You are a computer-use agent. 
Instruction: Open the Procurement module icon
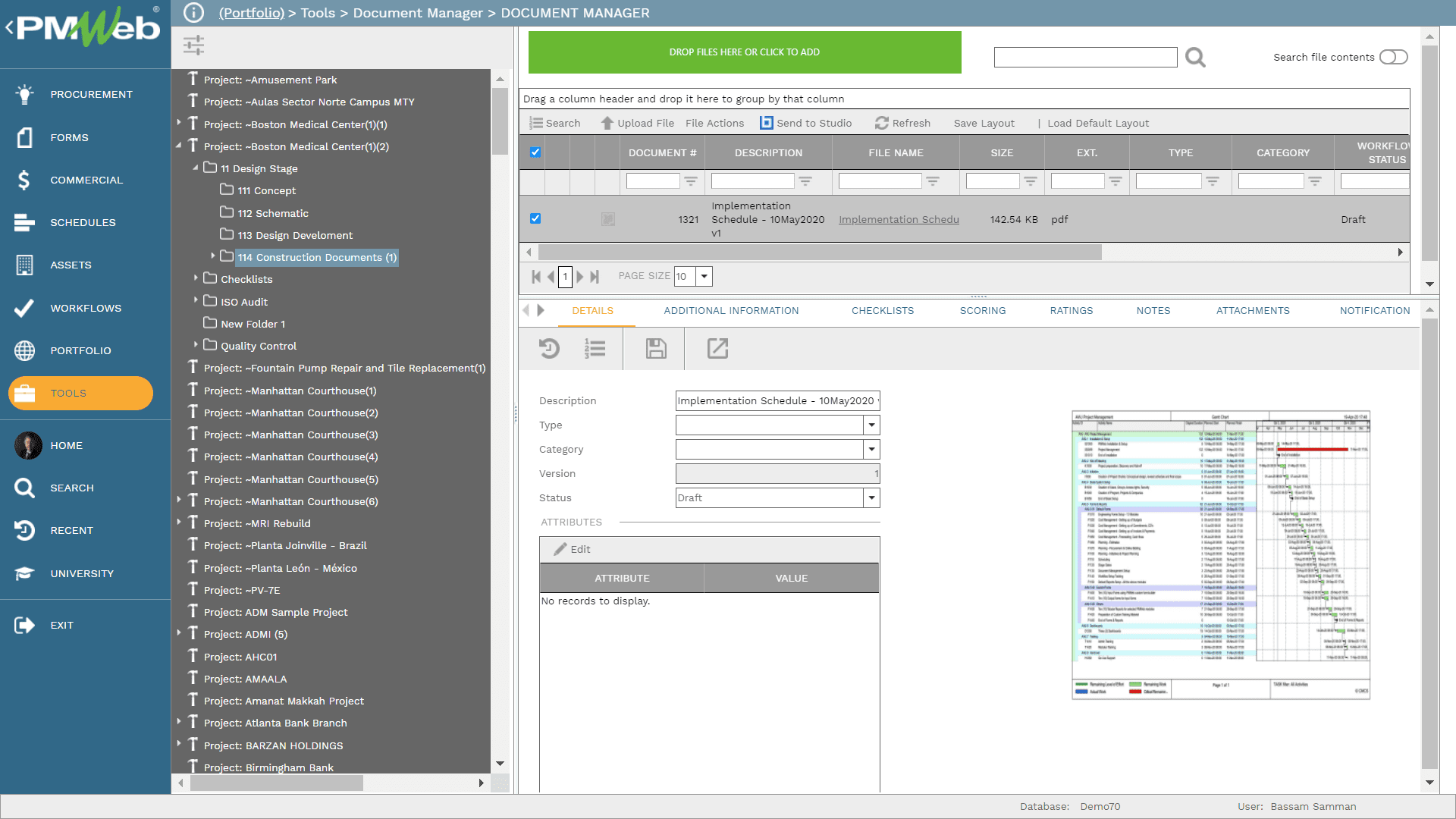pyautogui.click(x=24, y=94)
